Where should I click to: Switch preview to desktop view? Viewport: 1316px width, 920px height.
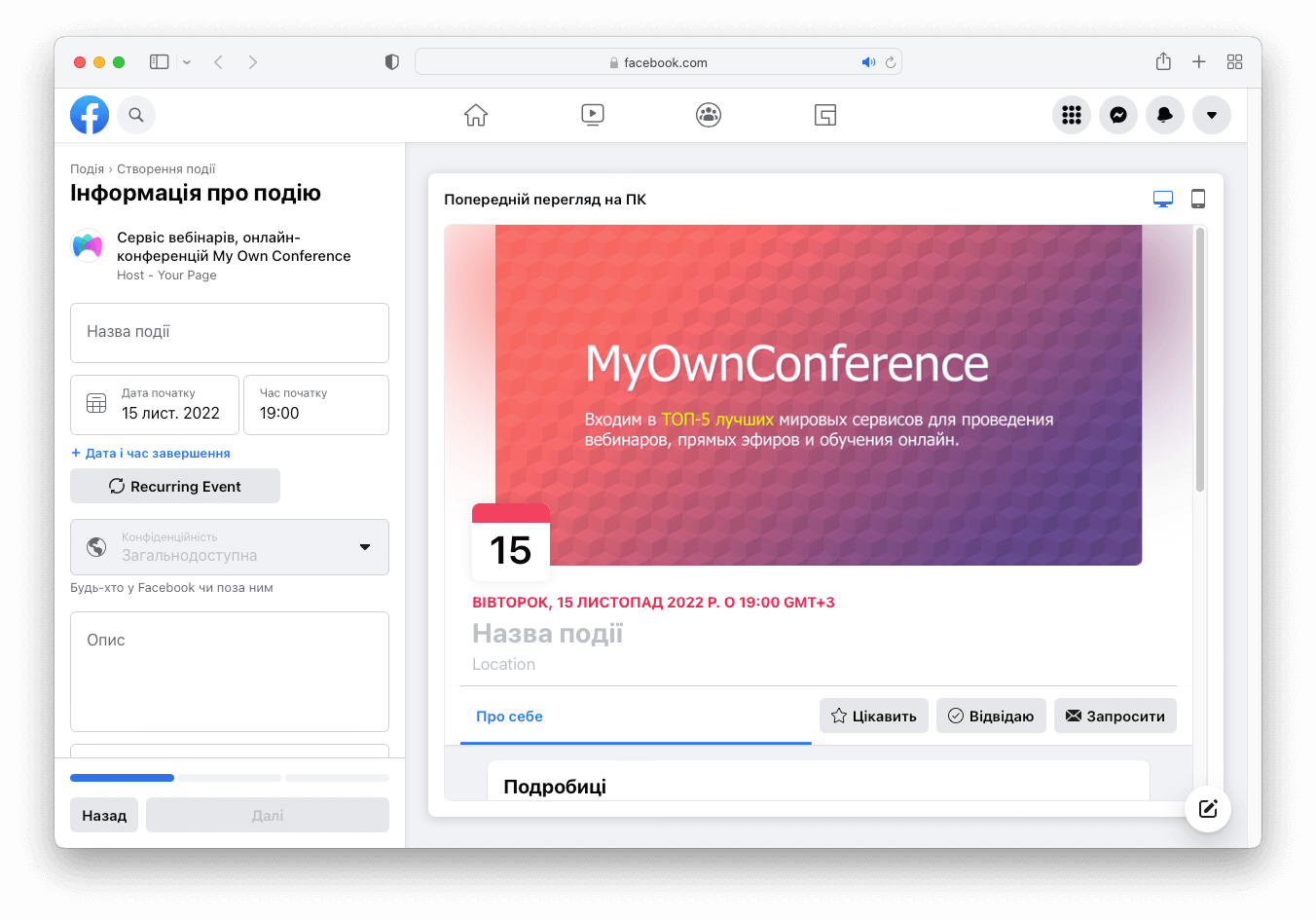coord(1162,199)
